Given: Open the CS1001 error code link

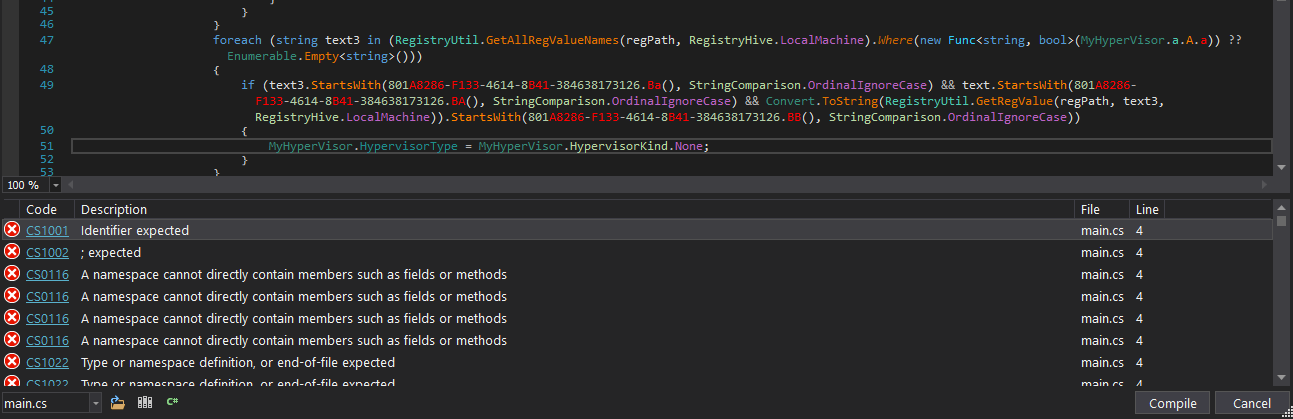Looking at the screenshot, I should pos(47,231).
